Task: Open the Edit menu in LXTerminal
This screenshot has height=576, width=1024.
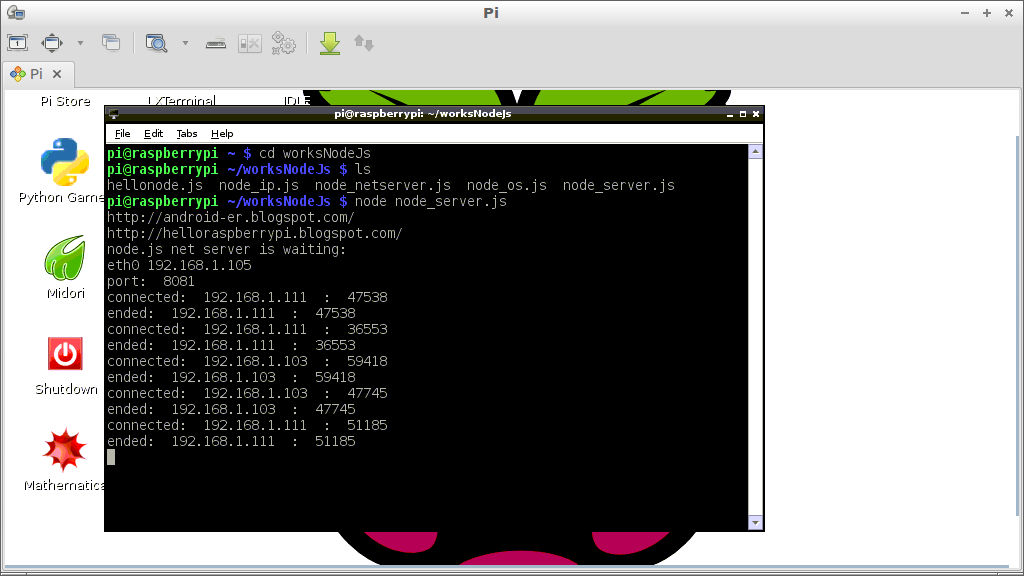Action: (x=153, y=133)
